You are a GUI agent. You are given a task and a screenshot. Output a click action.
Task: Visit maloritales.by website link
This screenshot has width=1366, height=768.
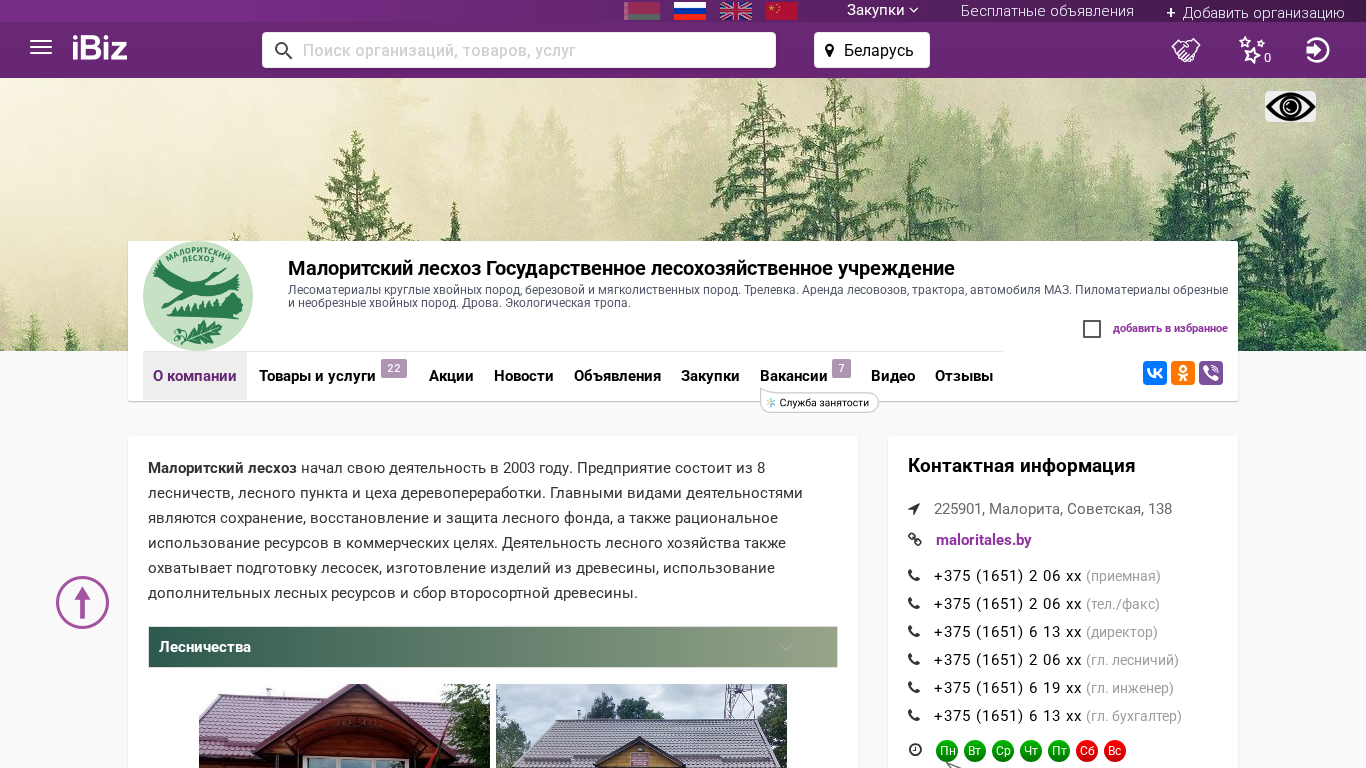984,540
